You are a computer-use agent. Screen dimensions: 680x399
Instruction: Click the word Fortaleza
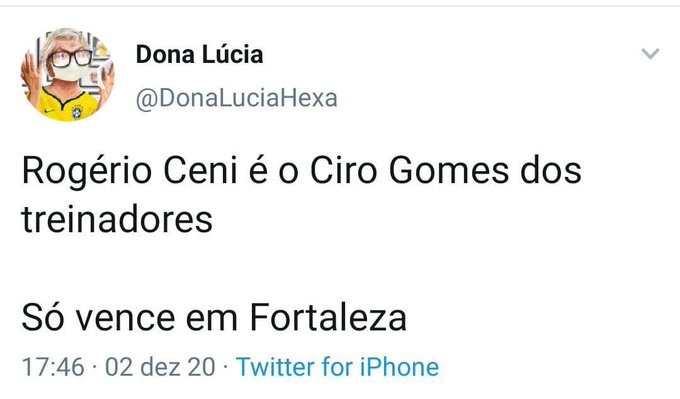328,317
